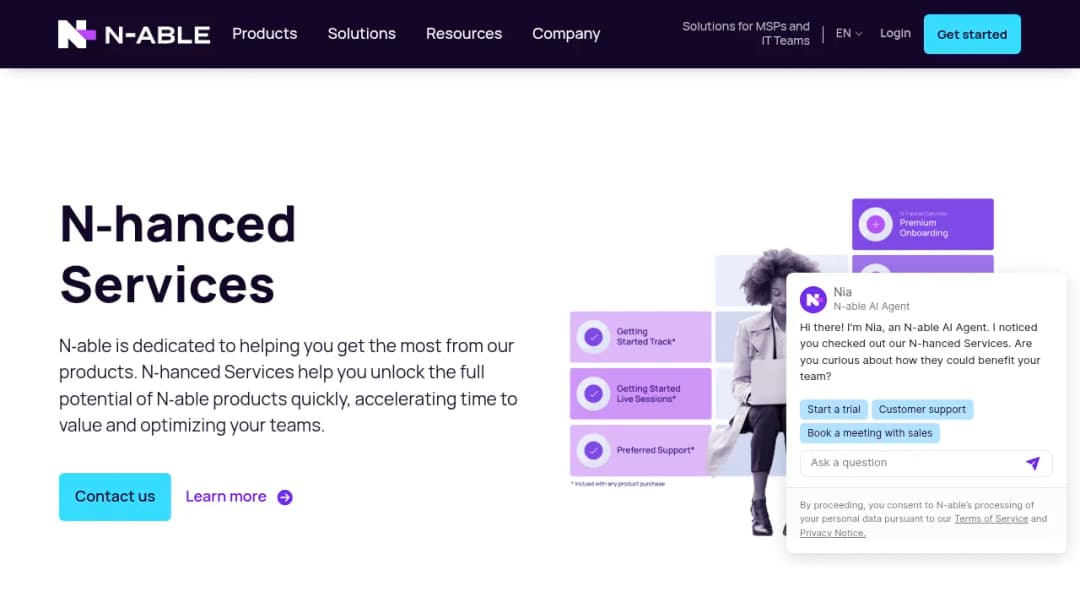Screen dimensions: 1080x608
Task: Click the Getting Started Live Sessions checkmark
Action: 593,394
